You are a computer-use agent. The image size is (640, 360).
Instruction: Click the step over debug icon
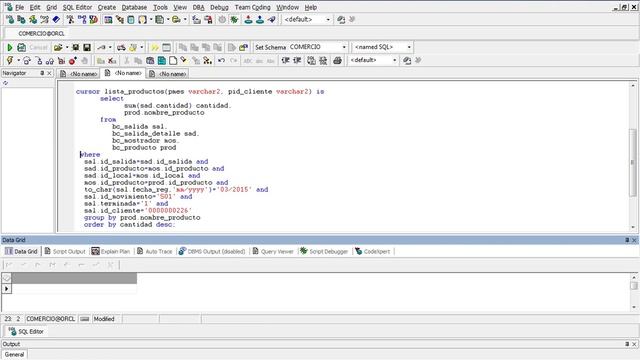tap(27, 60)
